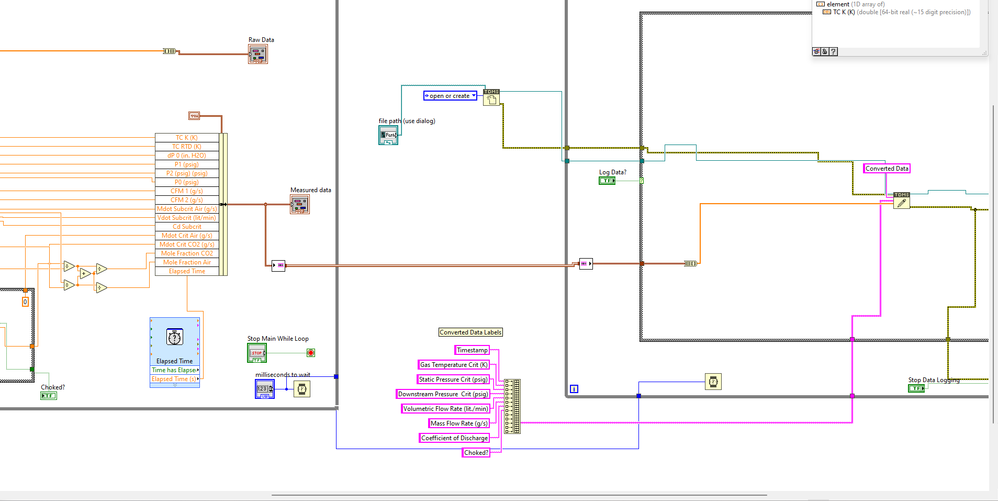Click the Elapsed Time stopwatch icon
998x501 pixels.
pyautogui.click(x=174, y=336)
